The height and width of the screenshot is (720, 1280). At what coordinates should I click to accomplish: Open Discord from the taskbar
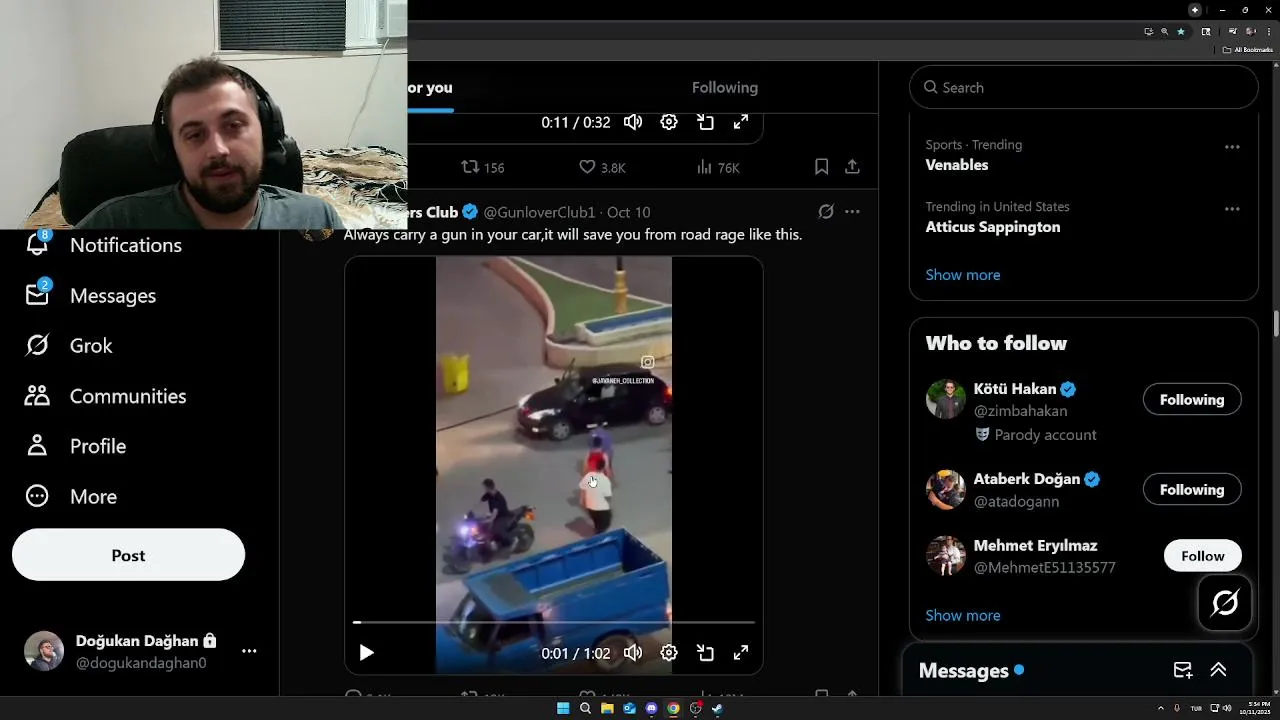[651, 708]
